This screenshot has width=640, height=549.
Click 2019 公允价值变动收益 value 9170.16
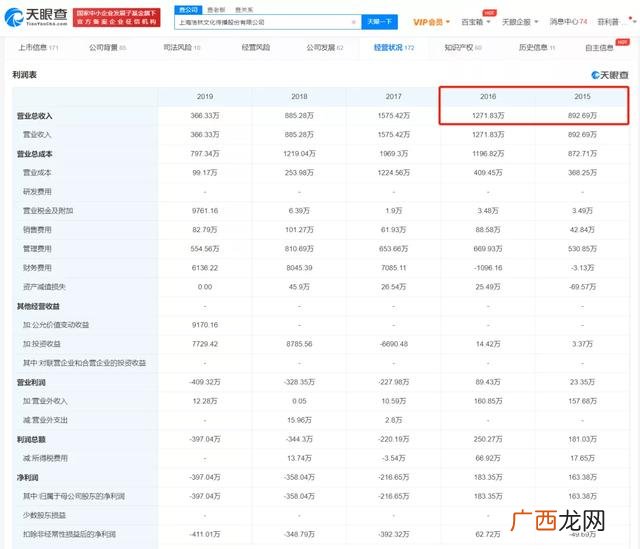205,325
